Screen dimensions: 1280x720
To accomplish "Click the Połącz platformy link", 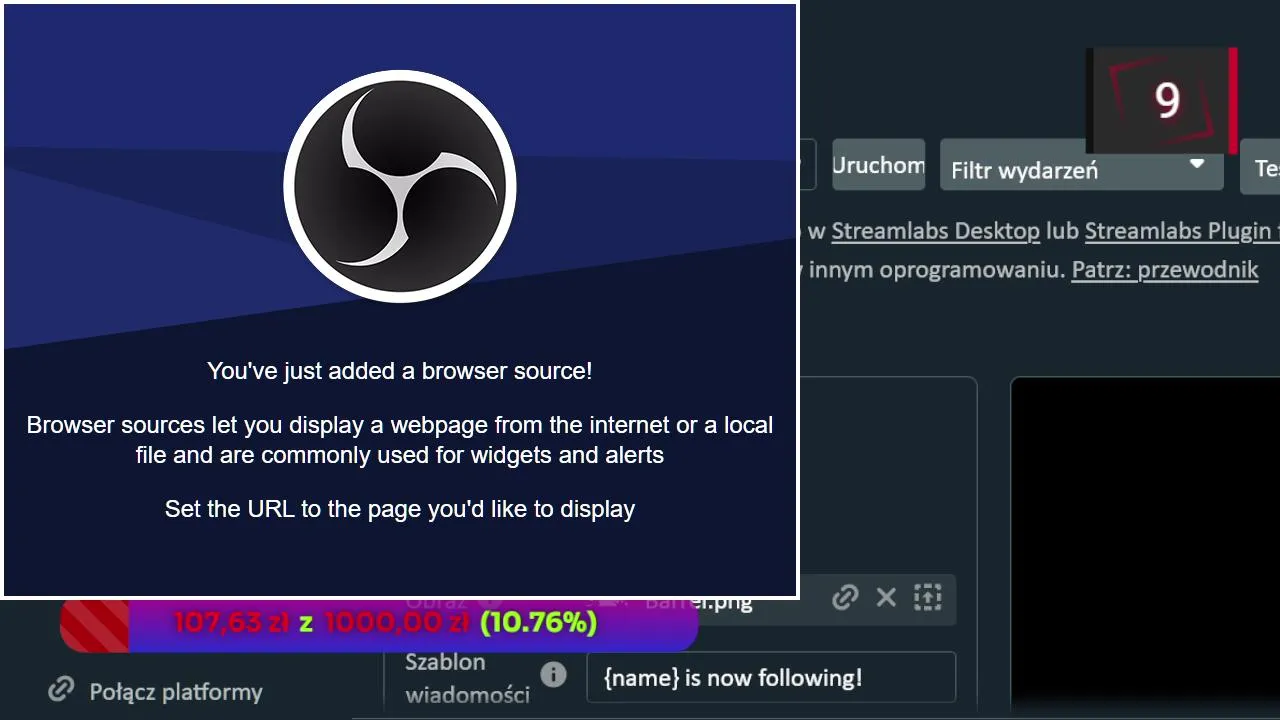I will point(176,692).
